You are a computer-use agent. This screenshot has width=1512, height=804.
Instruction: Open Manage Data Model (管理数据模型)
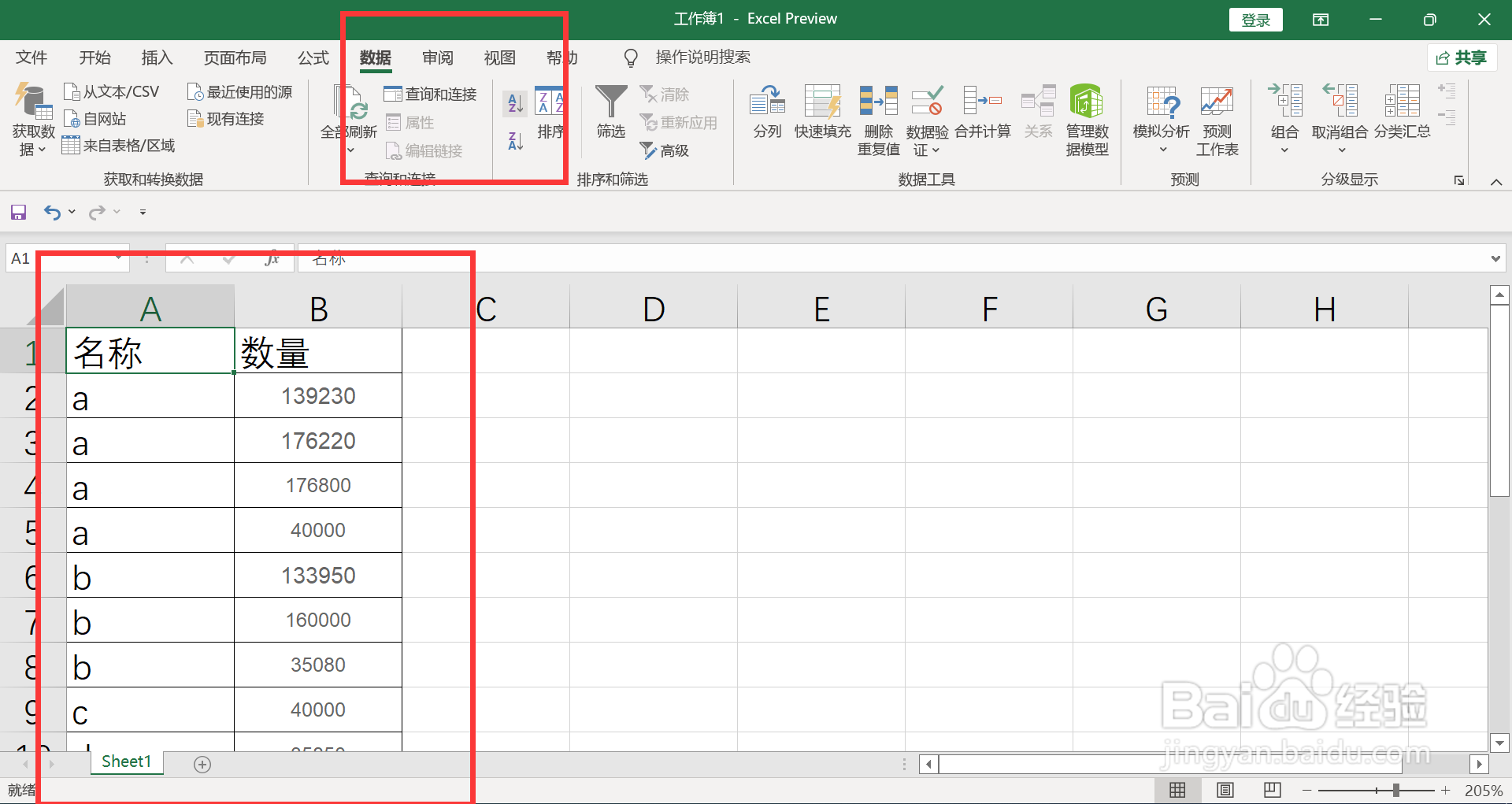coord(1087,120)
